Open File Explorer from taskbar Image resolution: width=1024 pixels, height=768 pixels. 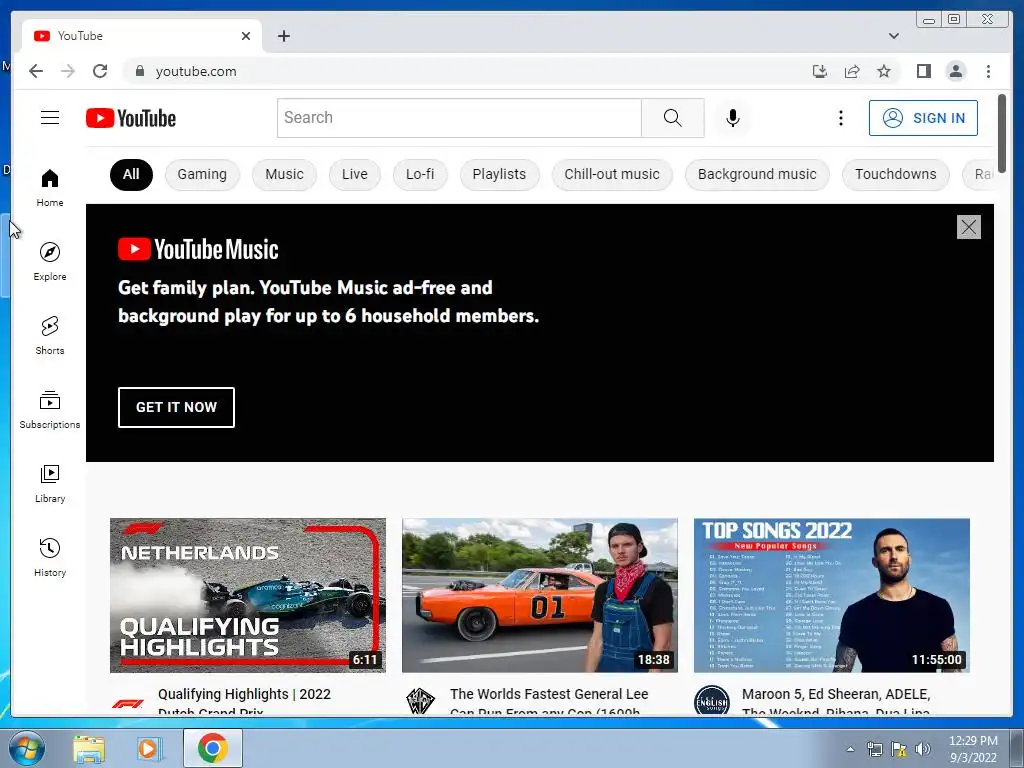89,748
